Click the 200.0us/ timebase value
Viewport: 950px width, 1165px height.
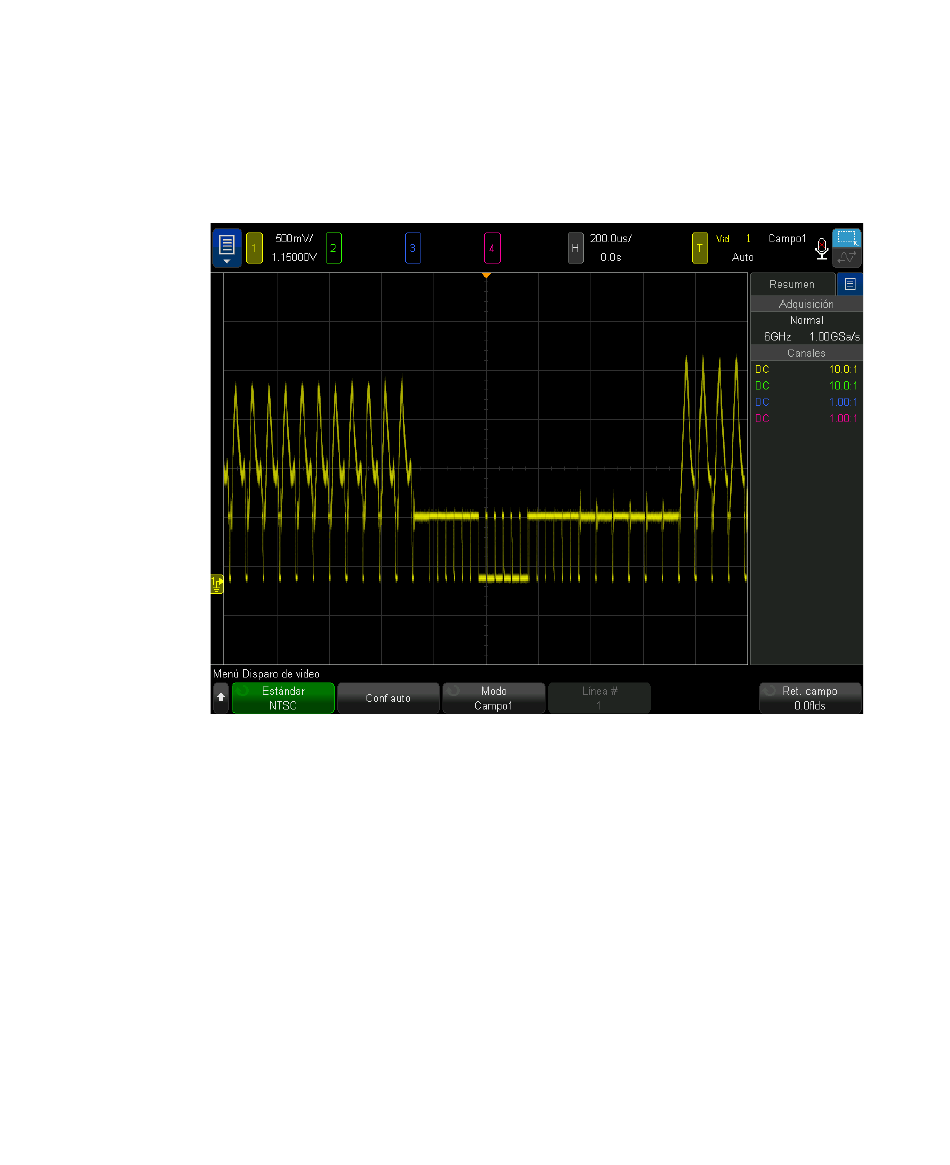click(611, 238)
